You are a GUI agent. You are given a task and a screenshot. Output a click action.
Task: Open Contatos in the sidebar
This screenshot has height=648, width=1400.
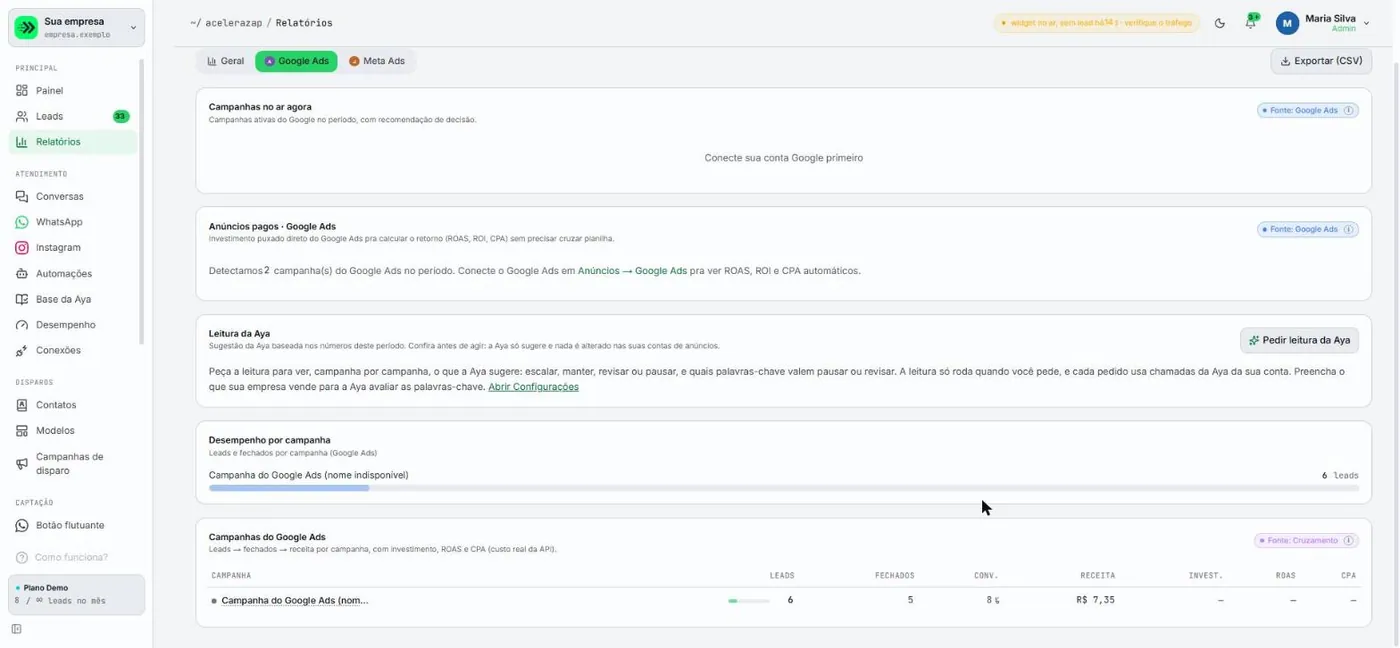pos(75,405)
